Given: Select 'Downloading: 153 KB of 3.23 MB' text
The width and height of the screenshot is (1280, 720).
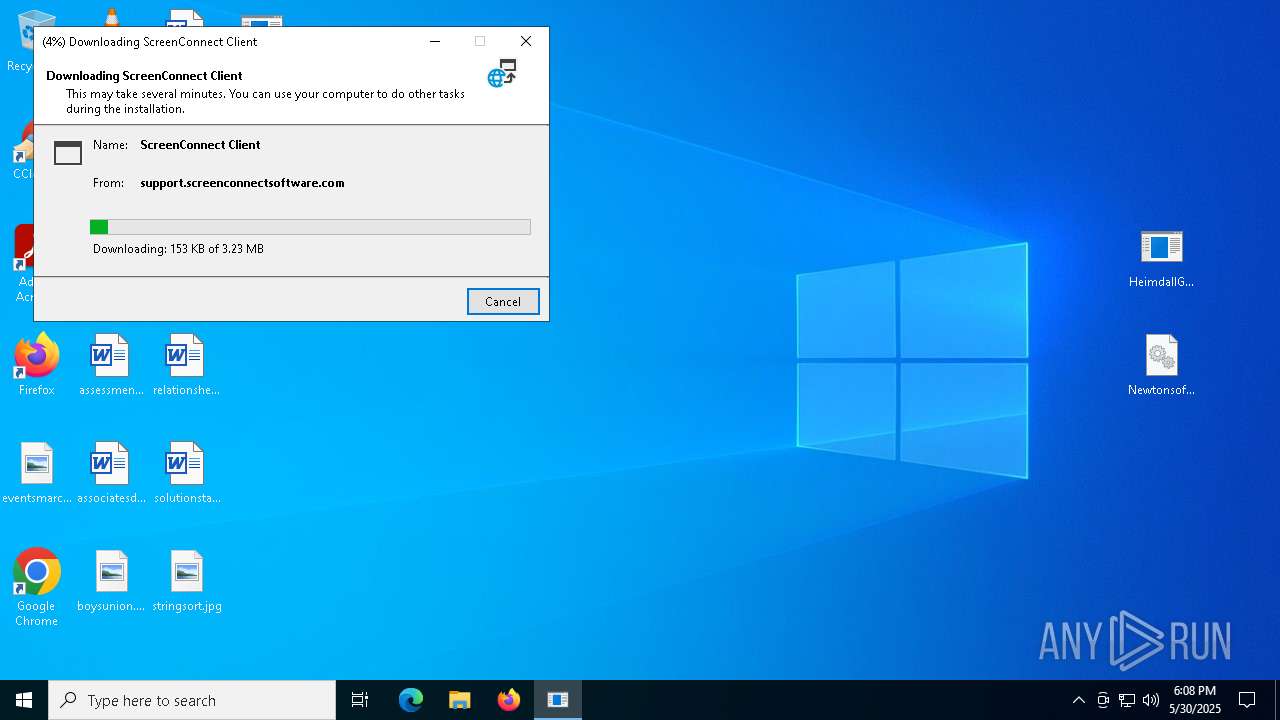Looking at the screenshot, I should (178, 249).
